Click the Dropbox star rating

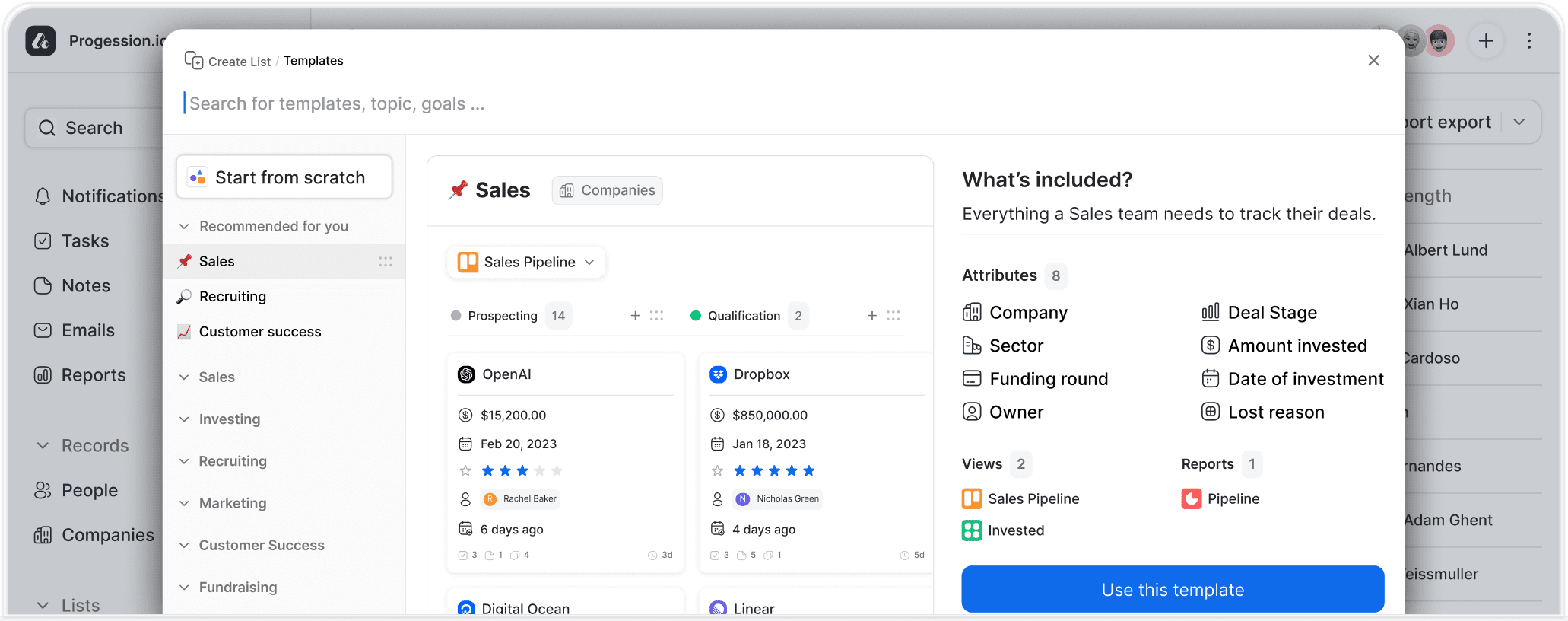pos(774,471)
